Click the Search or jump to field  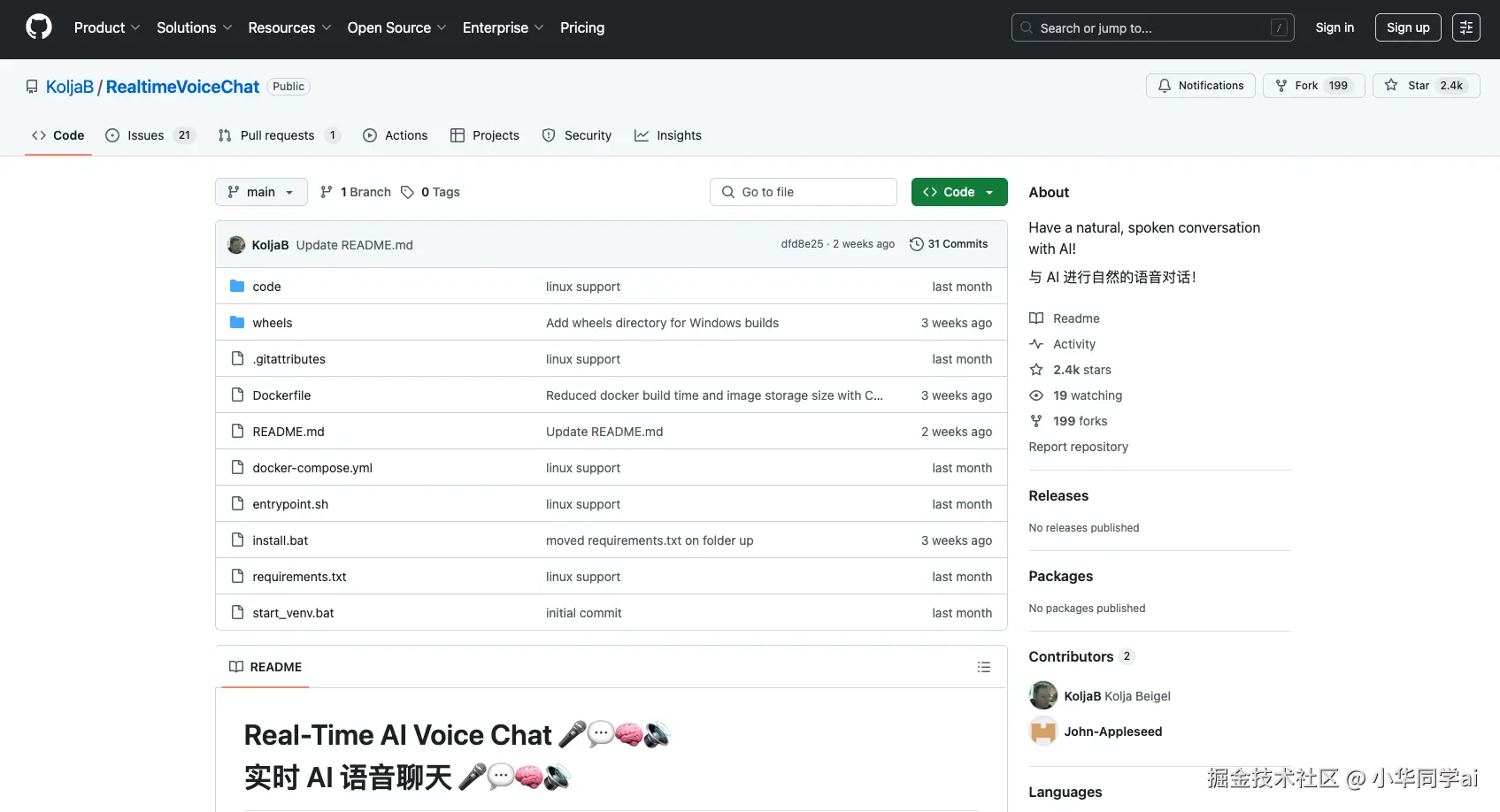tap(1152, 27)
